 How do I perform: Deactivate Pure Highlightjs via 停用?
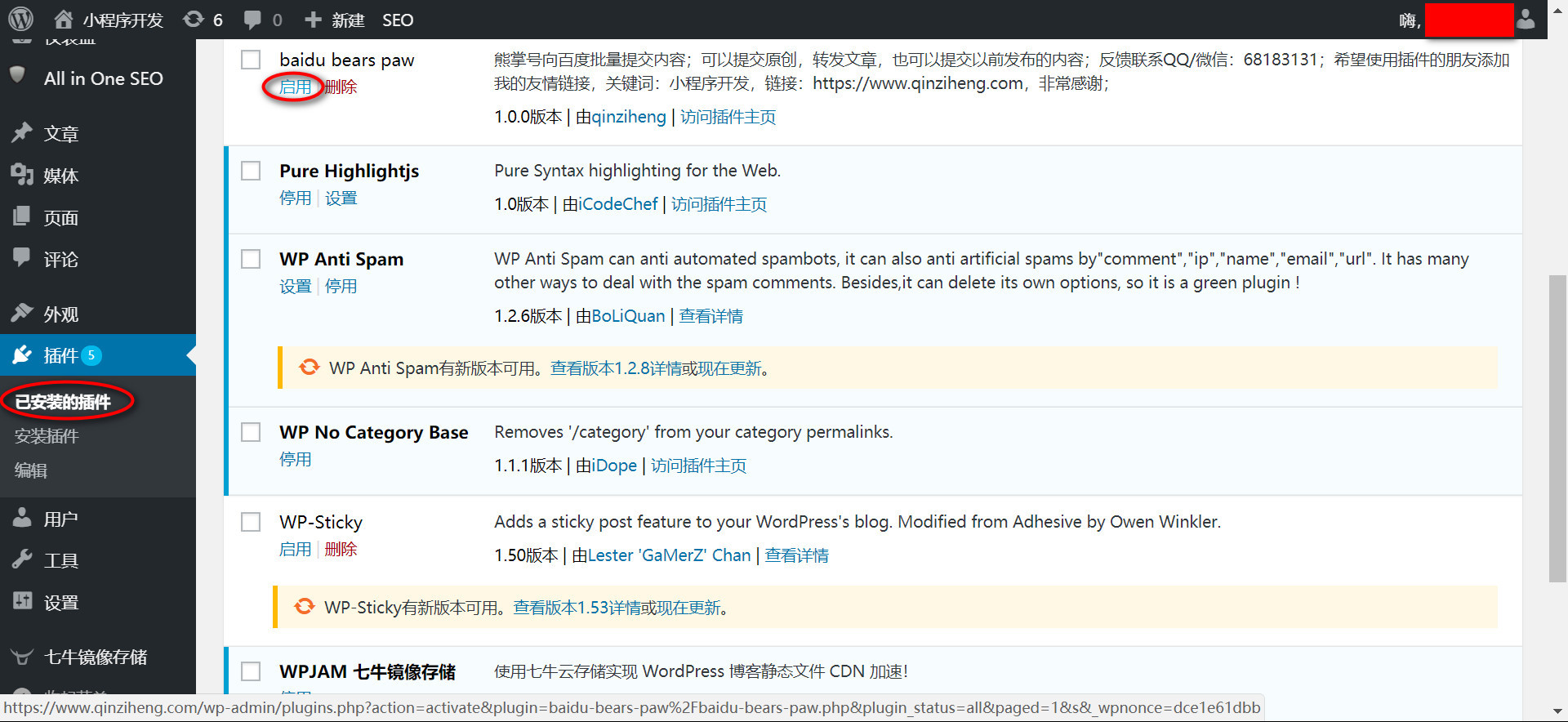[x=295, y=198]
